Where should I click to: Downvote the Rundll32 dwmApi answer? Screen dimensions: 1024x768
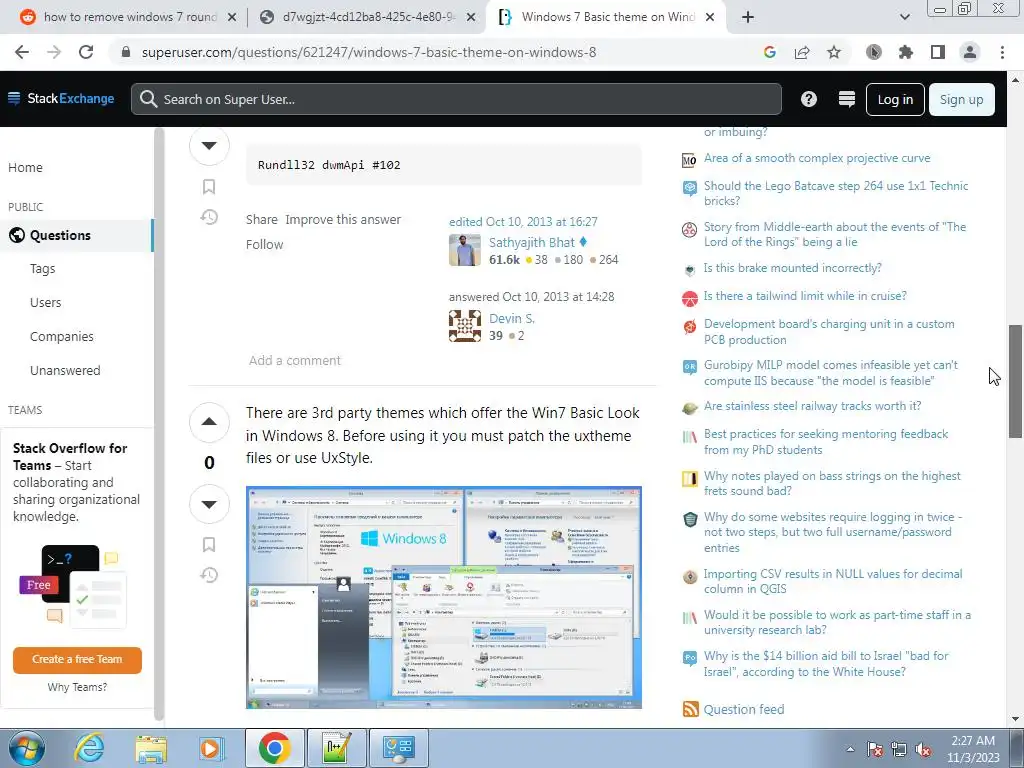click(x=209, y=145)
